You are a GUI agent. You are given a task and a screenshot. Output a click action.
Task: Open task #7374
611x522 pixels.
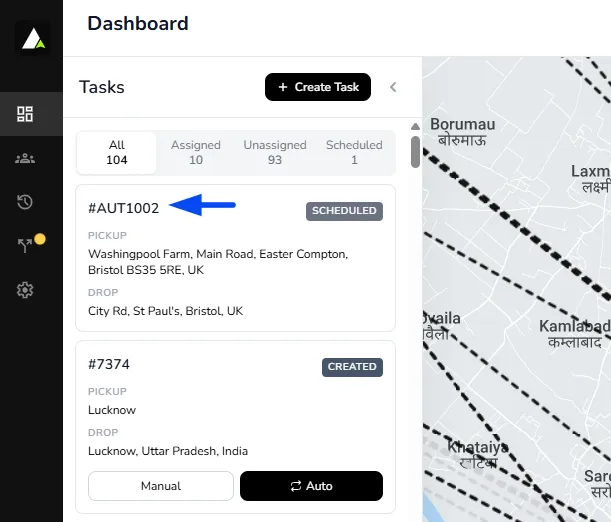coord(109,364)
